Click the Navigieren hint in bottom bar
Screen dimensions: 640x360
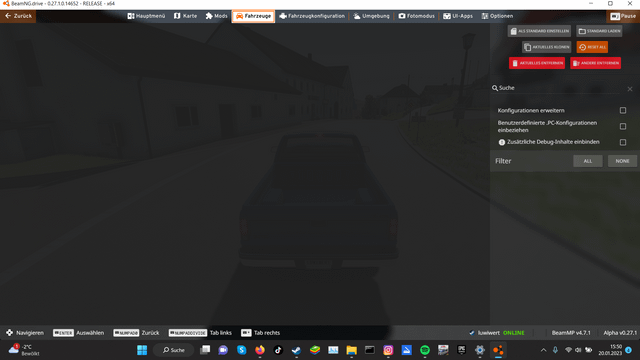point(25,333)
